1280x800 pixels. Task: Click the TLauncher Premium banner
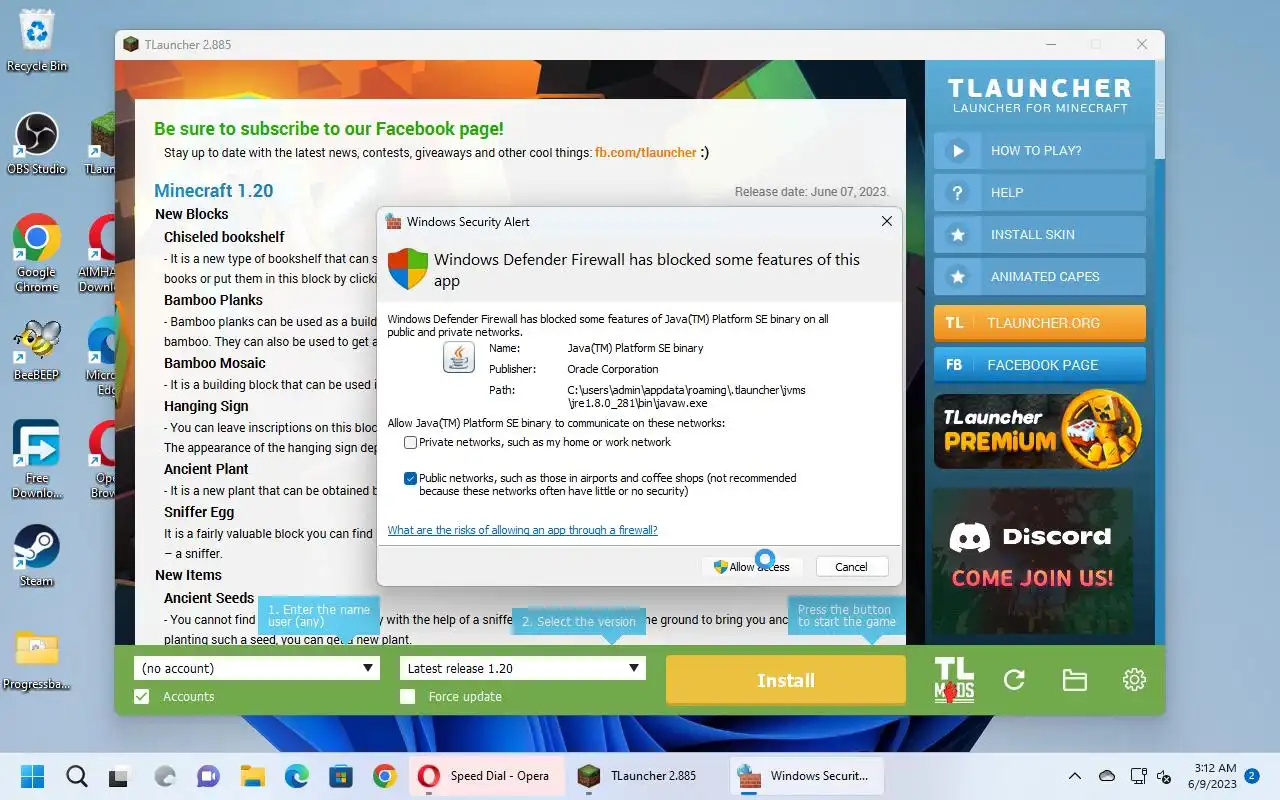[1038, 430]
